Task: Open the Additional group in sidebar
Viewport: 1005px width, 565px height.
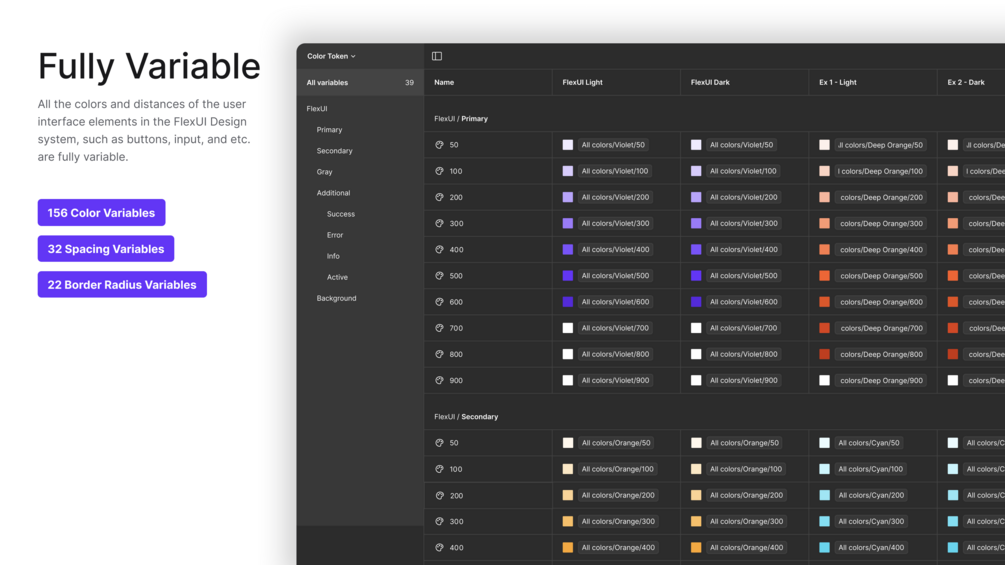Action: coord(333,193)
